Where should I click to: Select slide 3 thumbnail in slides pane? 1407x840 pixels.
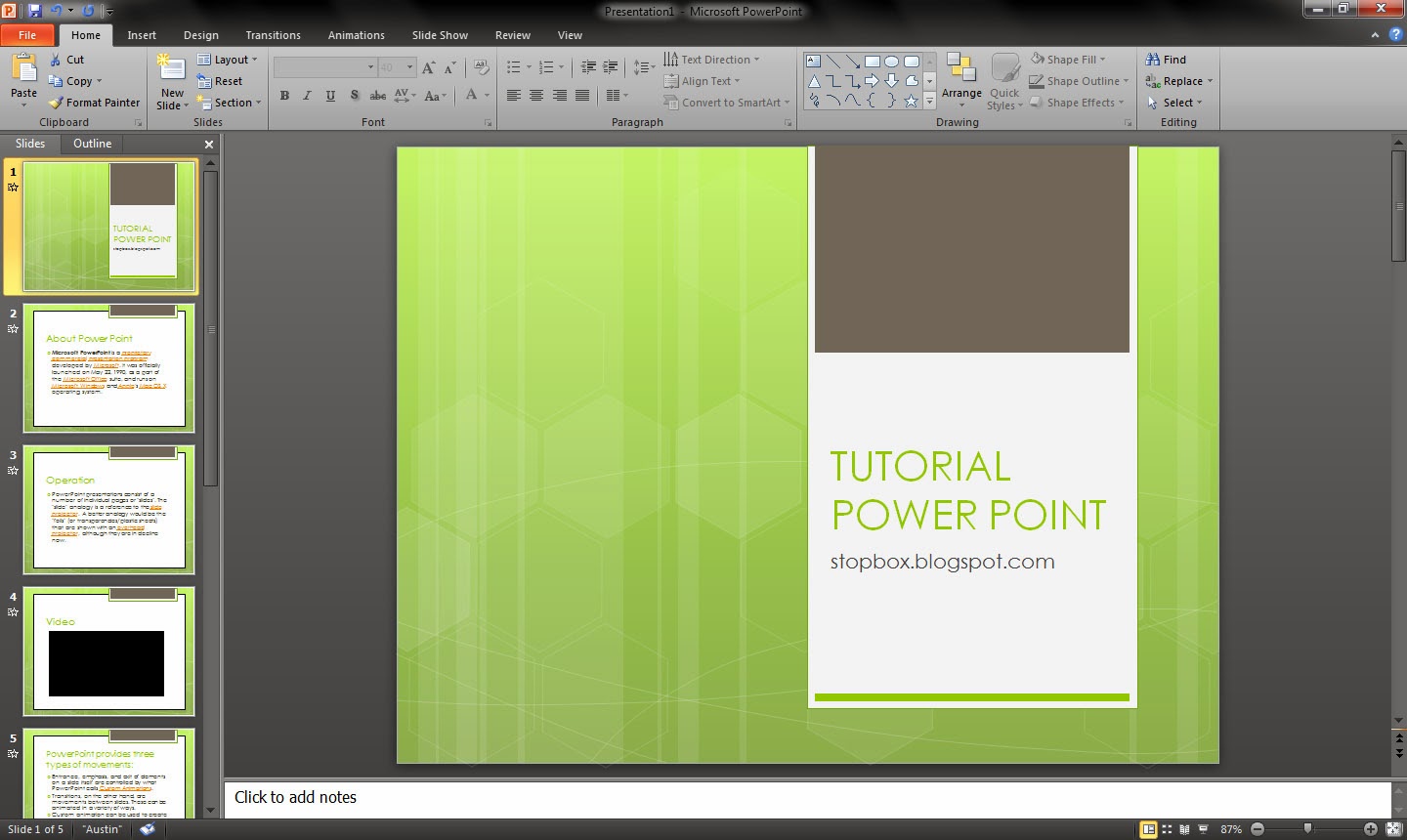(108, 510)
